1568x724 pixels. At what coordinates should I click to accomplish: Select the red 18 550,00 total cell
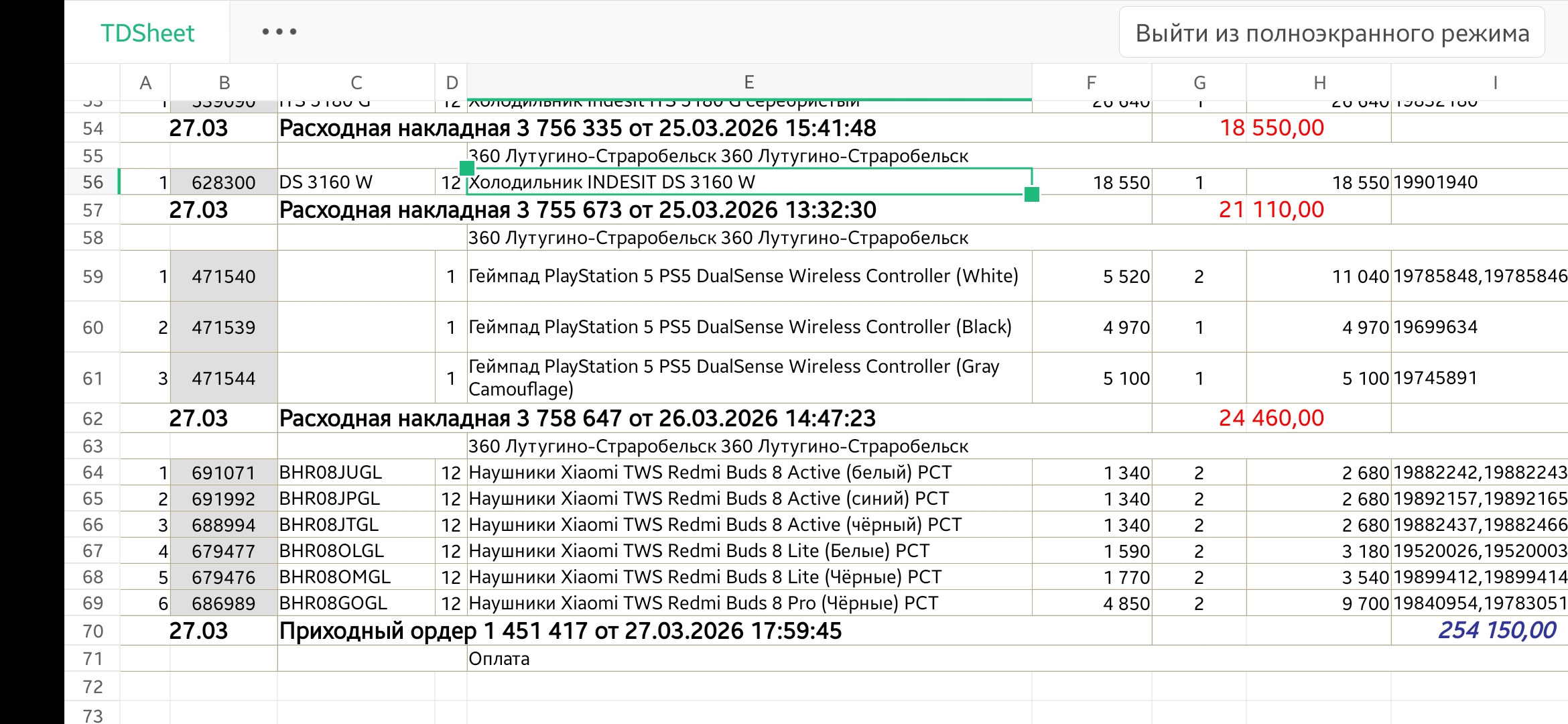click(x=1271, y=127)
